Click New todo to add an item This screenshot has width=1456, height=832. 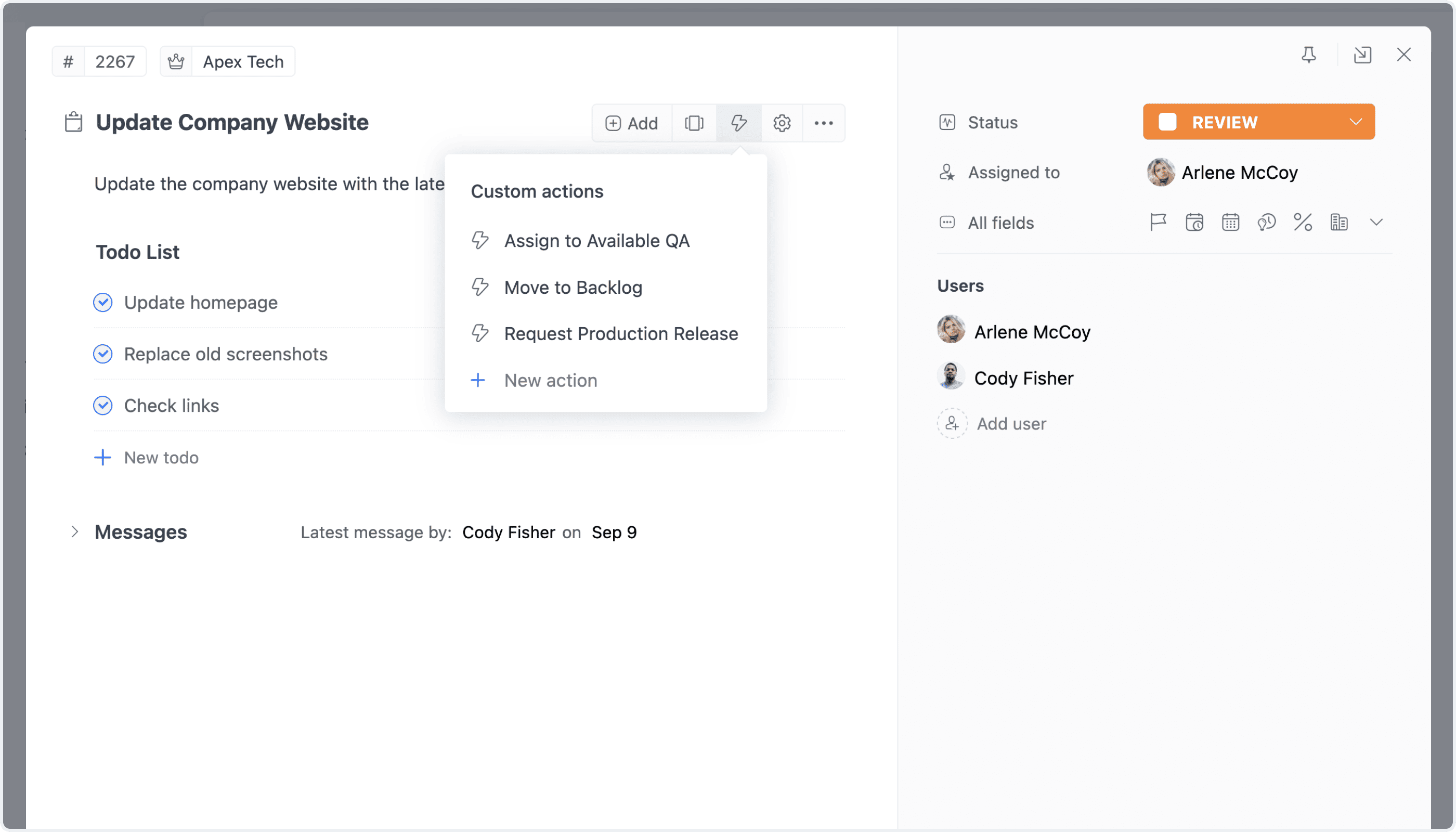point(146,458)
